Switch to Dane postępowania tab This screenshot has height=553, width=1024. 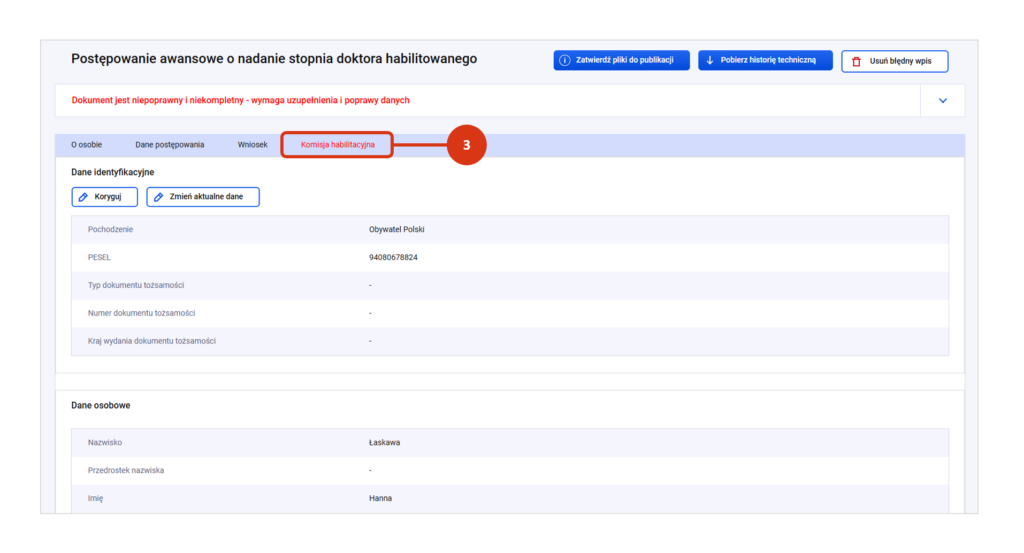pyautogui.click(x=170, y=145)
